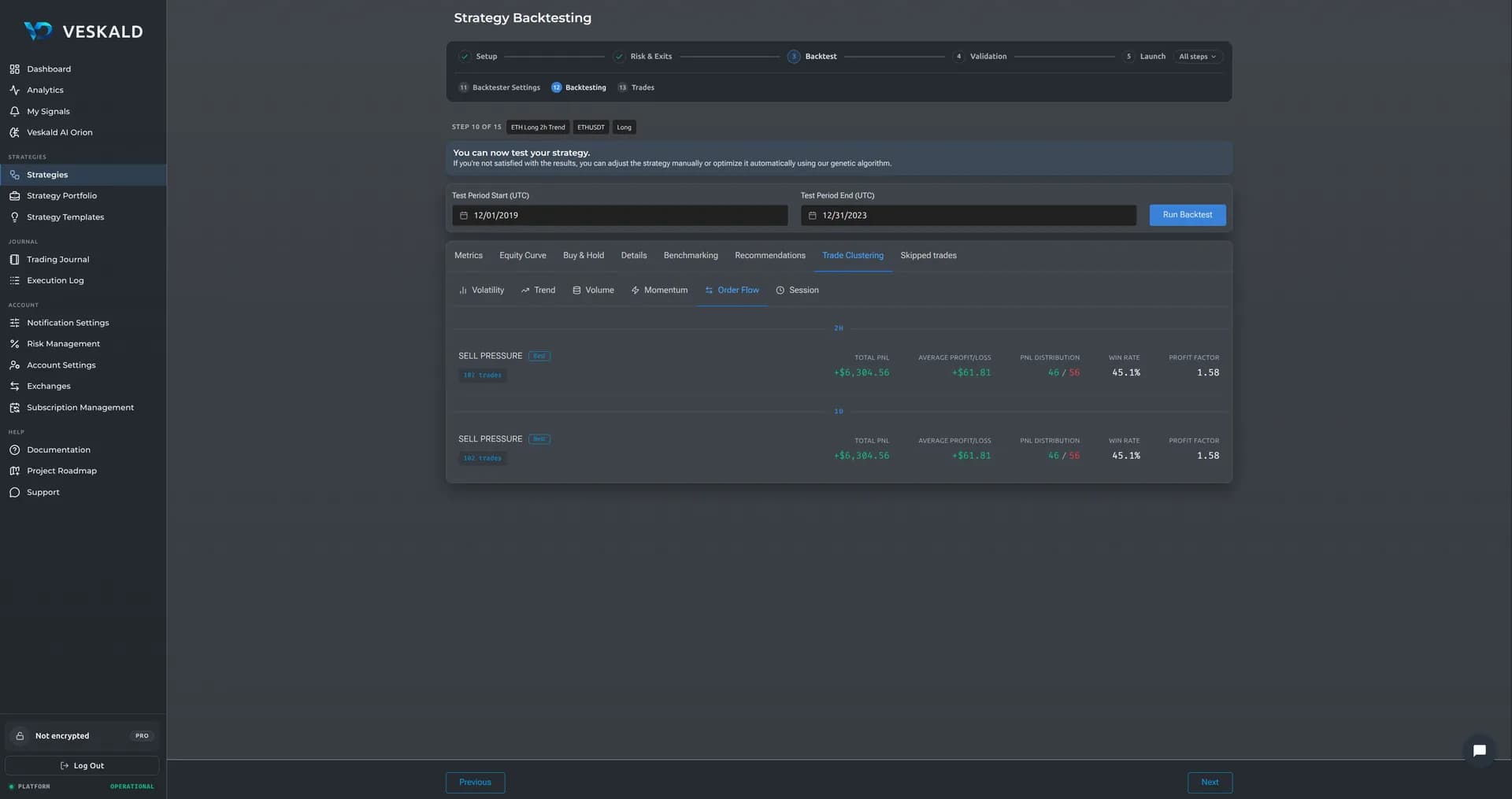Image resolution: width=1512 pixels, height=799 pixels.
Task: Click the OPERATIONAL platform status
Action: [x=132, y=786]
